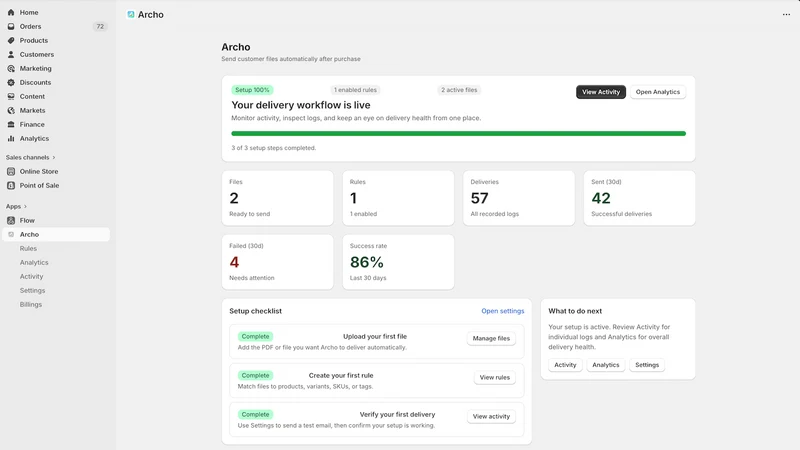Click the Files stat card
The width and height of the screenshot is (800, 450).
(278, 198)
